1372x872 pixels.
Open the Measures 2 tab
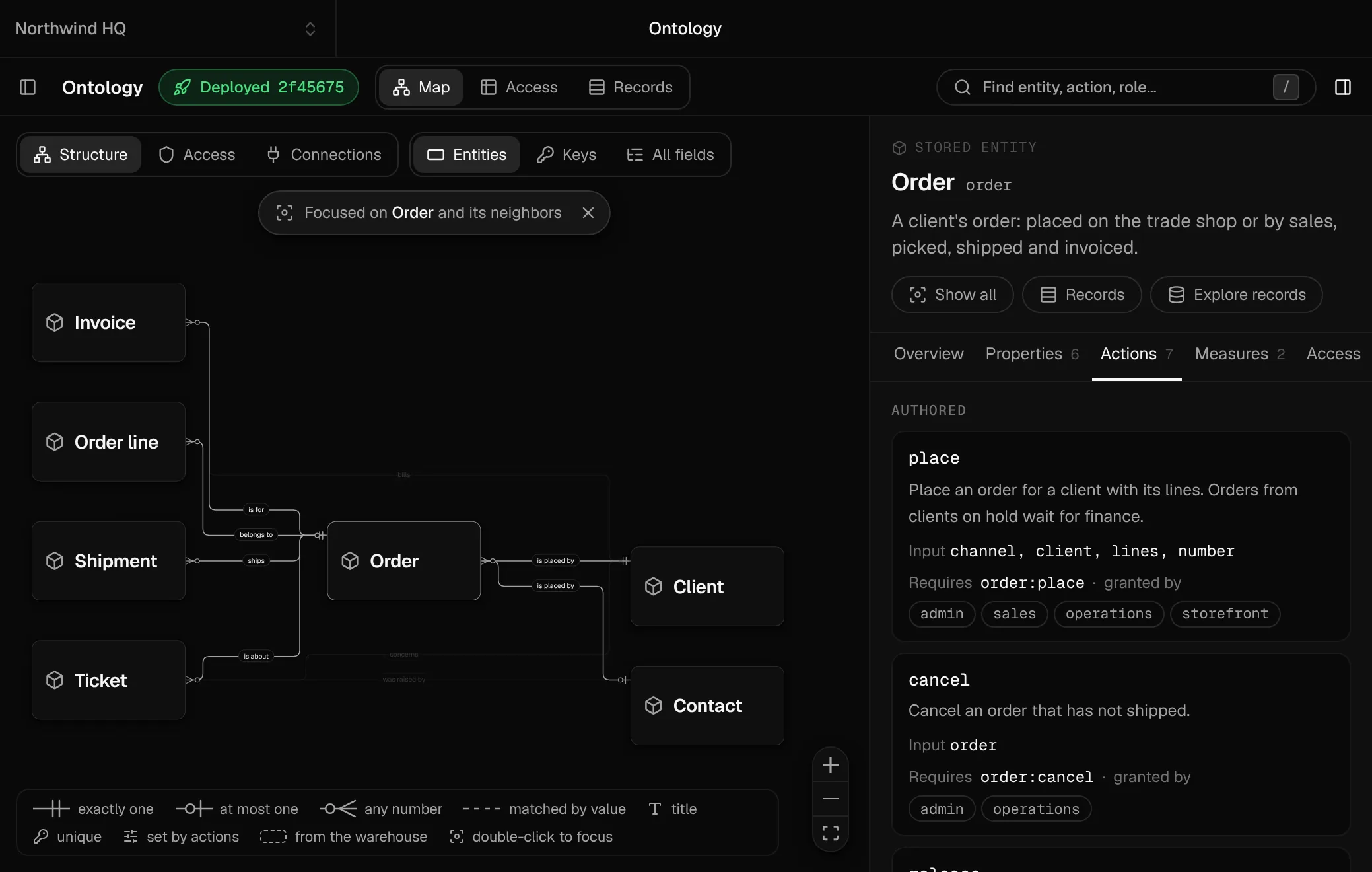tap(1240, 354)
